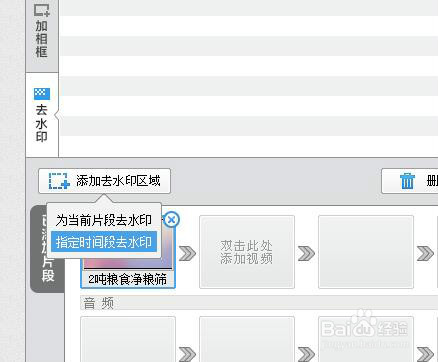Click the empty audio slot under the 音频 label
The width and height of the screenshot is (438, 362).
point(128,339)
